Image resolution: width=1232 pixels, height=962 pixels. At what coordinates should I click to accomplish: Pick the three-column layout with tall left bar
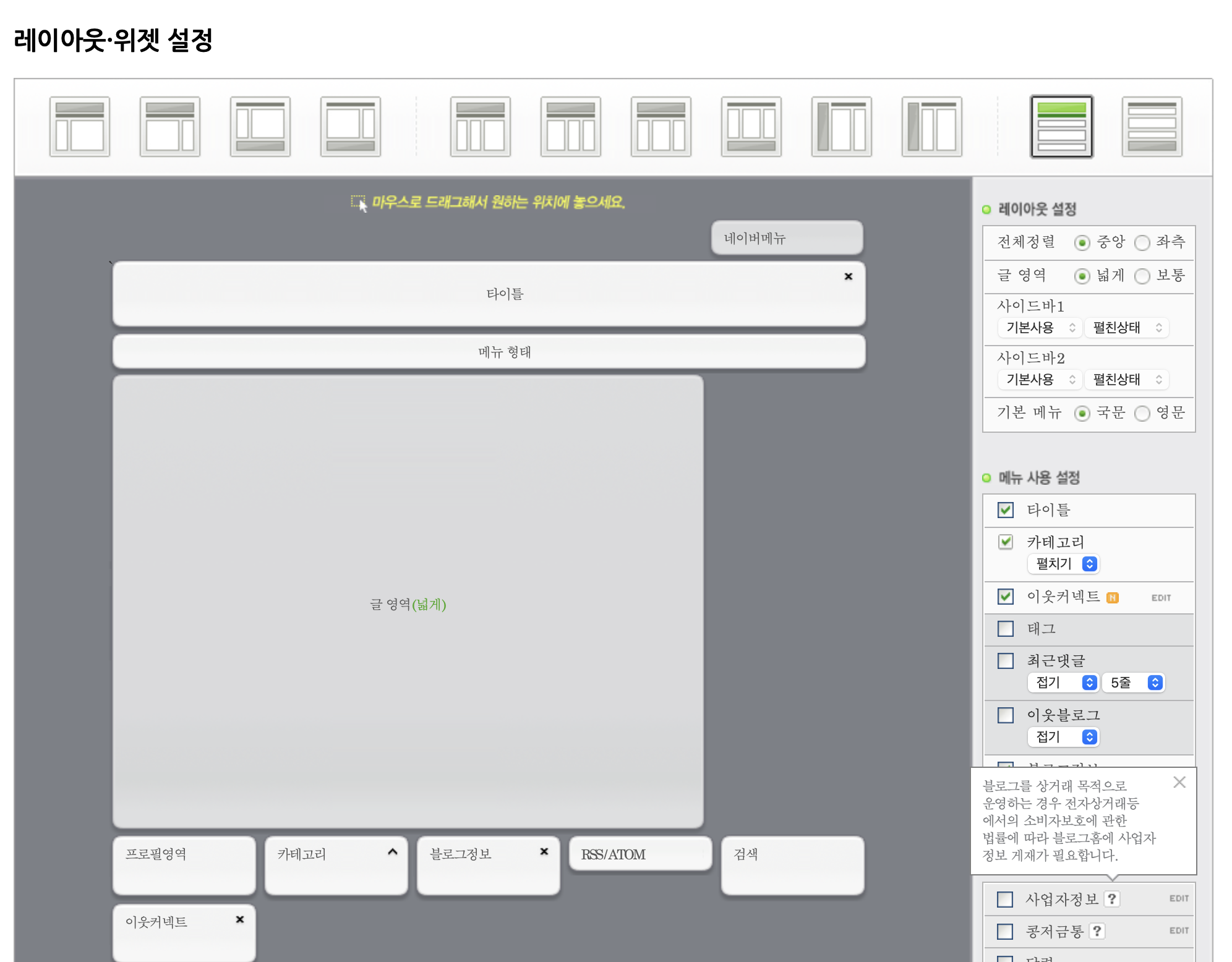(841, 127)
